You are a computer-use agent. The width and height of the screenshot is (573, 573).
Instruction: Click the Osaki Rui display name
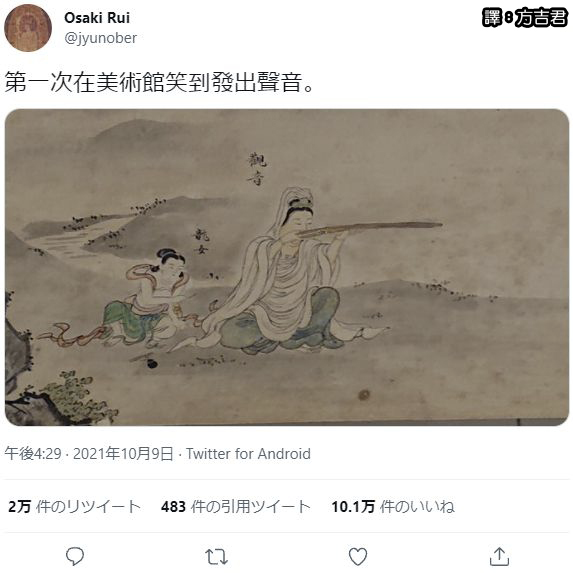pos(97,18)
